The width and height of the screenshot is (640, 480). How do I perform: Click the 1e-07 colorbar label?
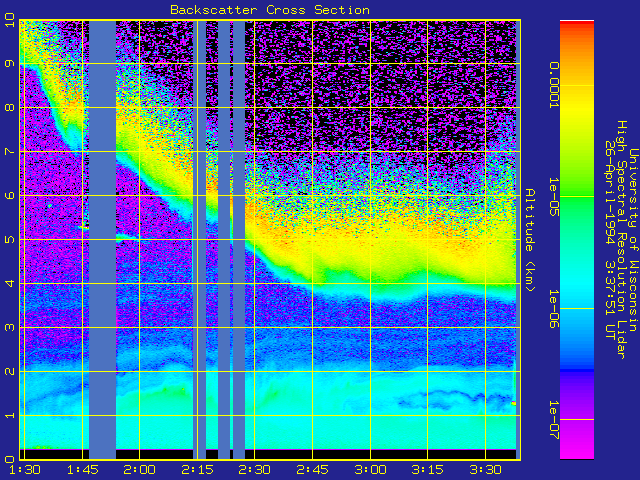(x=553, y=420)
